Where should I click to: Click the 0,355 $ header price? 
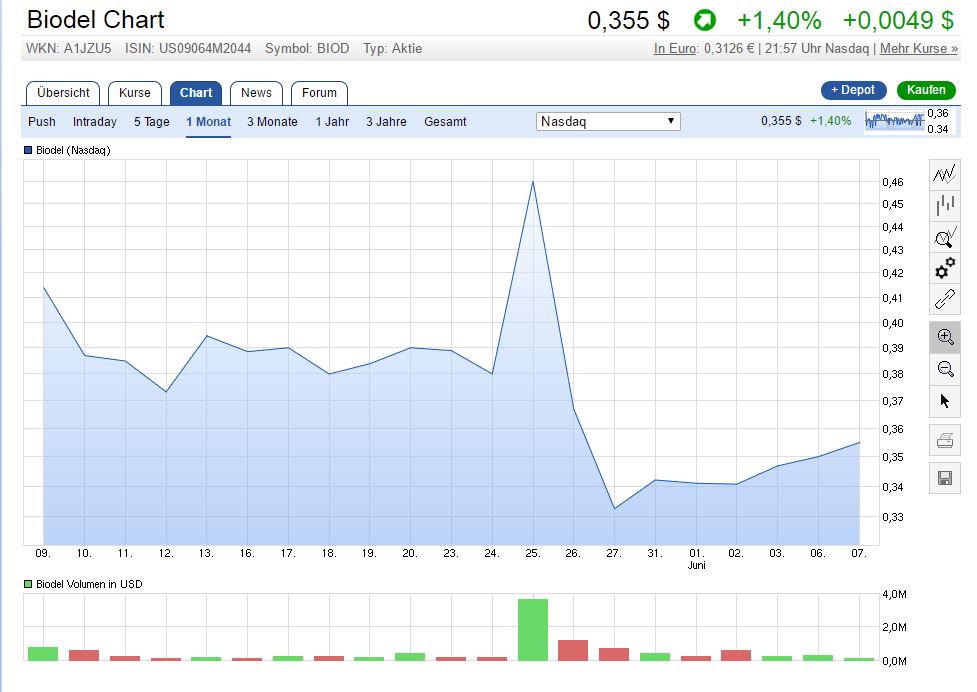point(628,21)
